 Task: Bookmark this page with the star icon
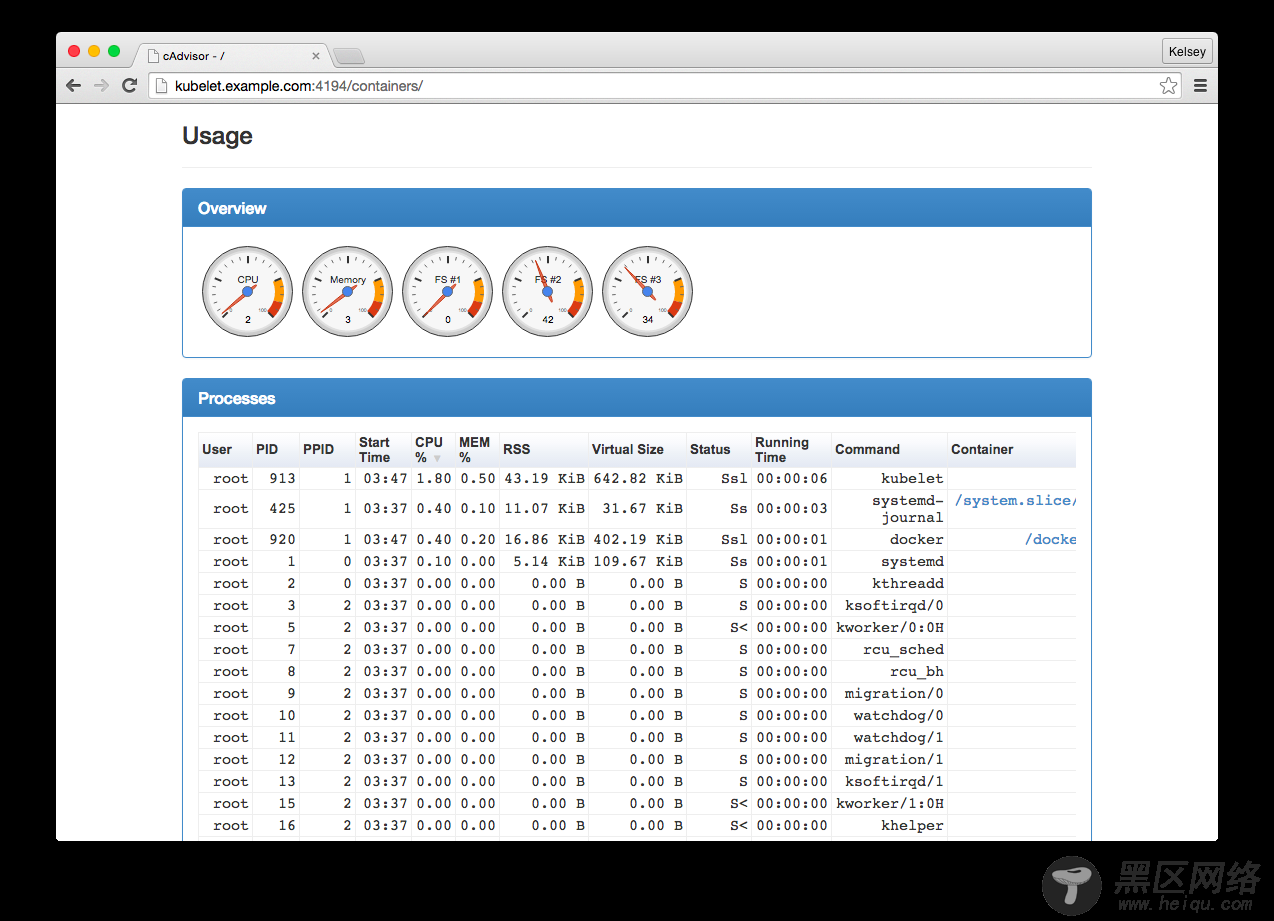click(x=1168, y=86)
